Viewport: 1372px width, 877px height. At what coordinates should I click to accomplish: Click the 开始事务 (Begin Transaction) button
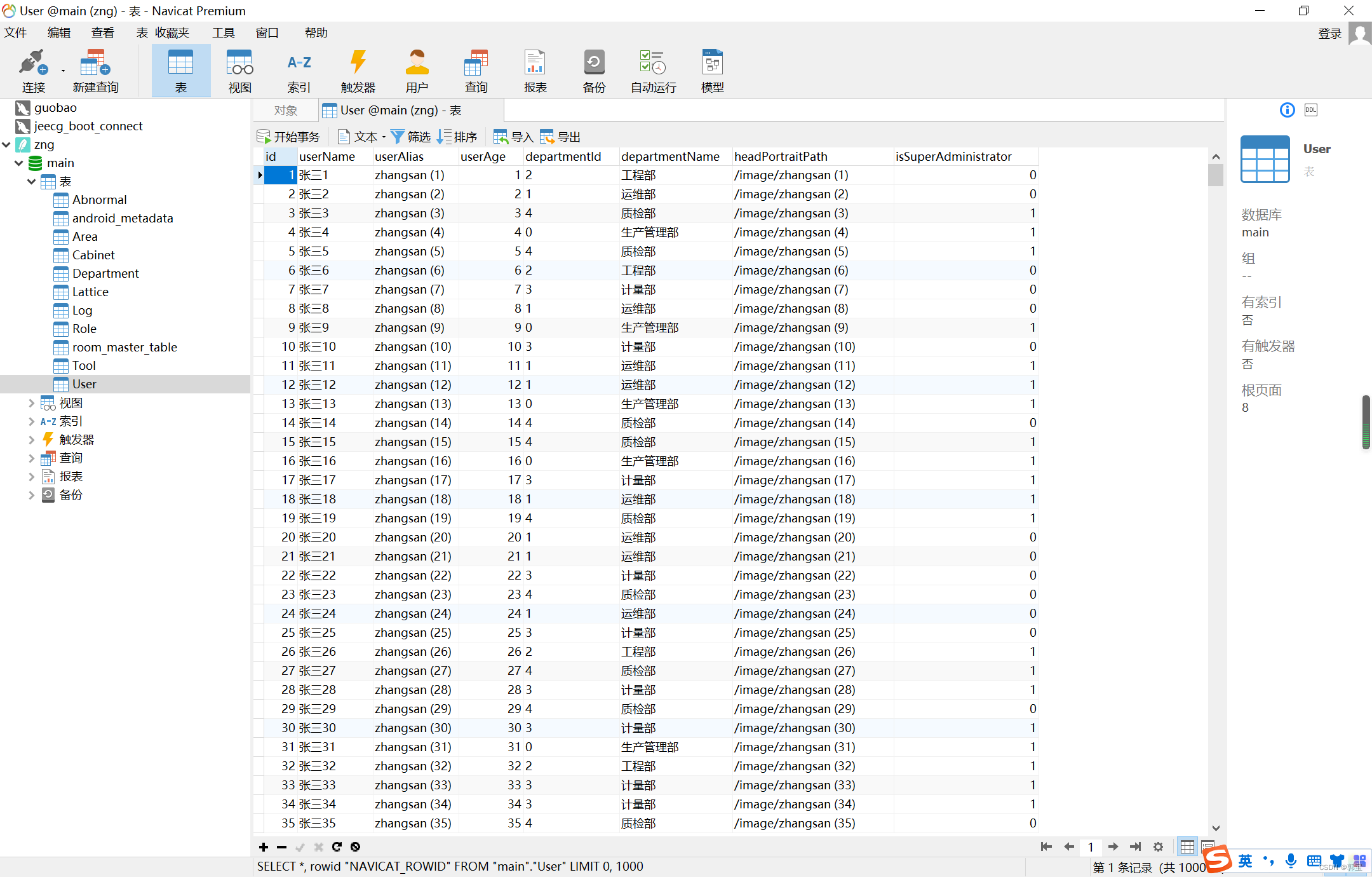(289, 137)
